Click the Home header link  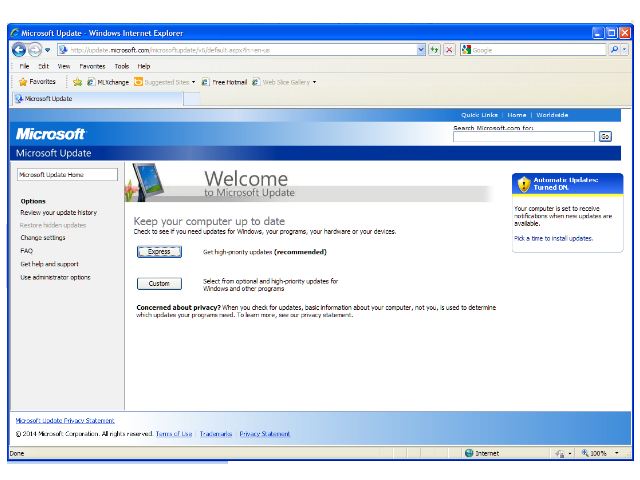[517, 115]
